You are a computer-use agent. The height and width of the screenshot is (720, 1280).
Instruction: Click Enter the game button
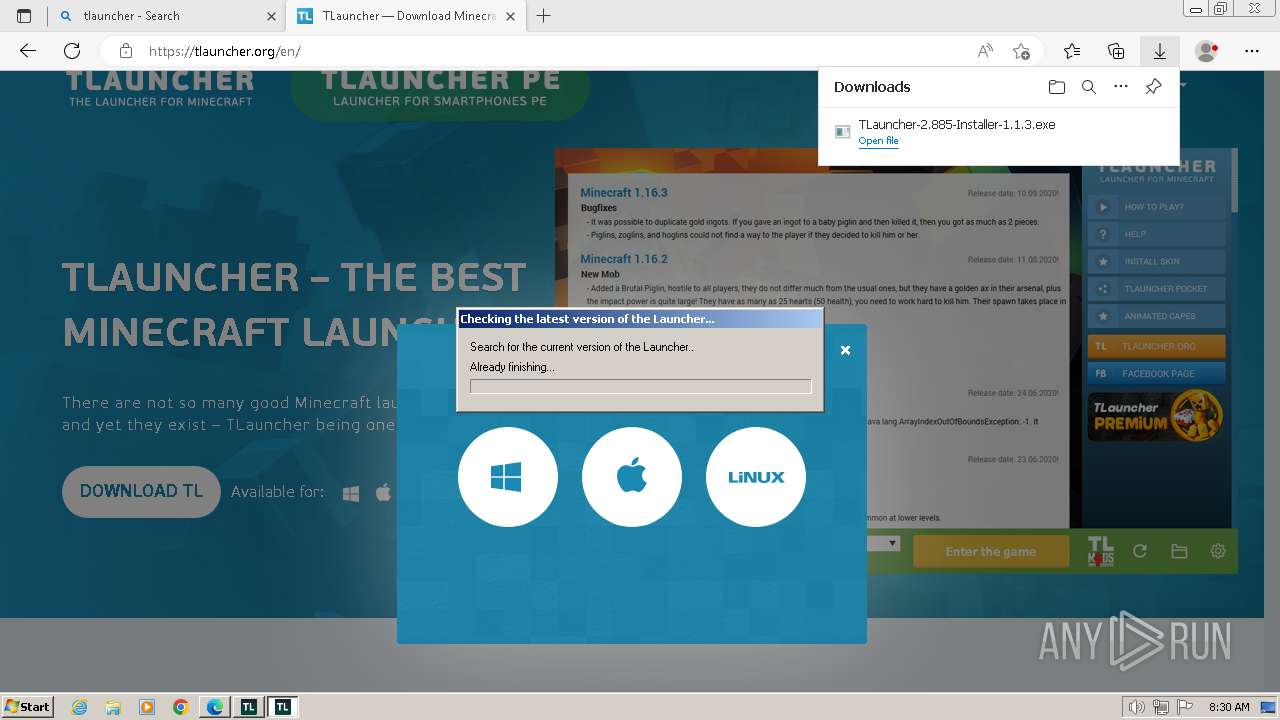[x=990, y=551]
